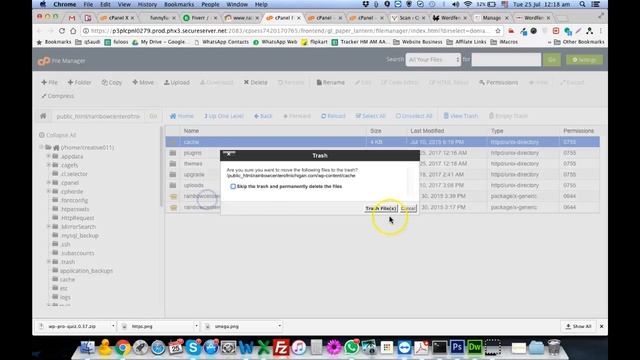
Task: Open the People menu in the menu bar
Action: point(210,4)
